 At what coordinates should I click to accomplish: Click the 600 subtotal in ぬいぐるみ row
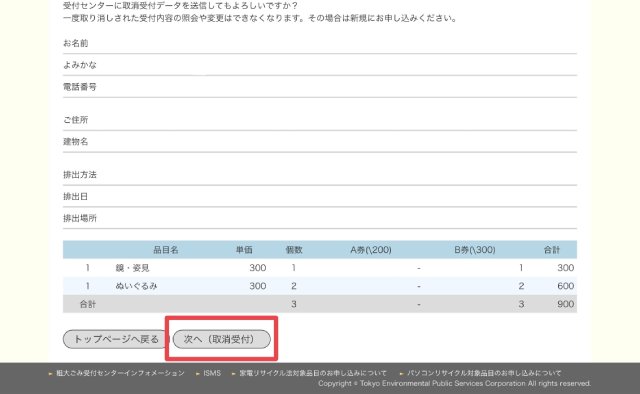coord(566,286)
